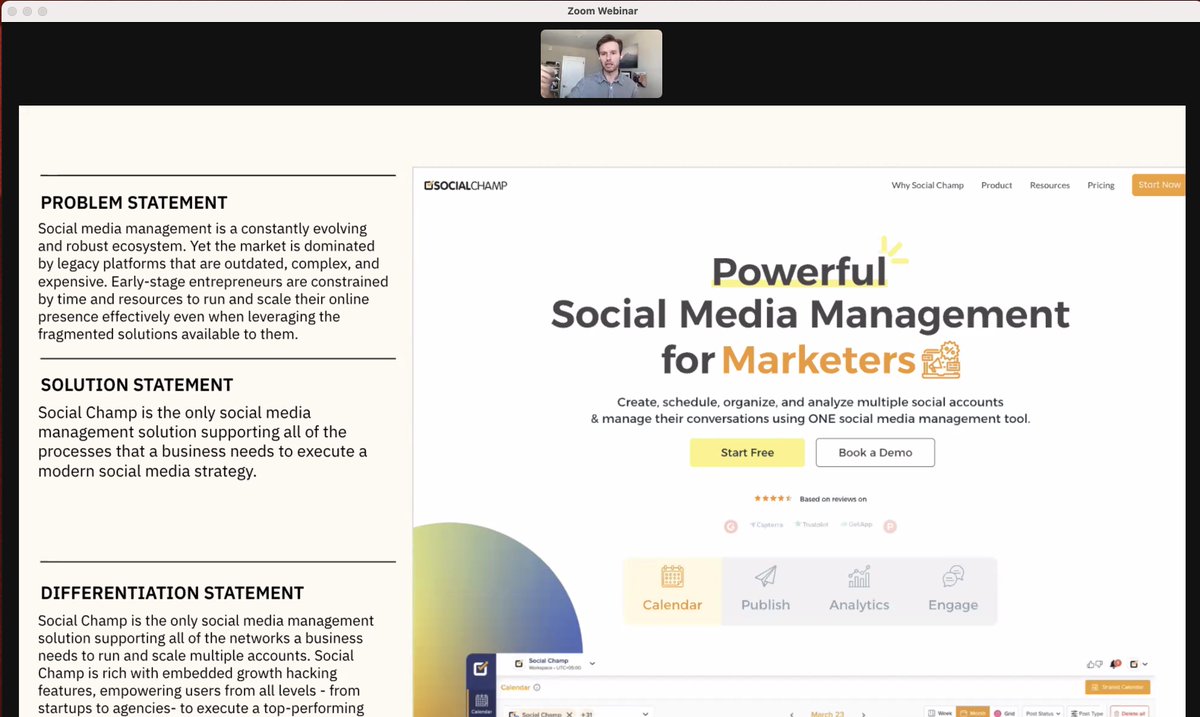Select the Publish feature tab
1200x717 pixels.
(765, 590)
